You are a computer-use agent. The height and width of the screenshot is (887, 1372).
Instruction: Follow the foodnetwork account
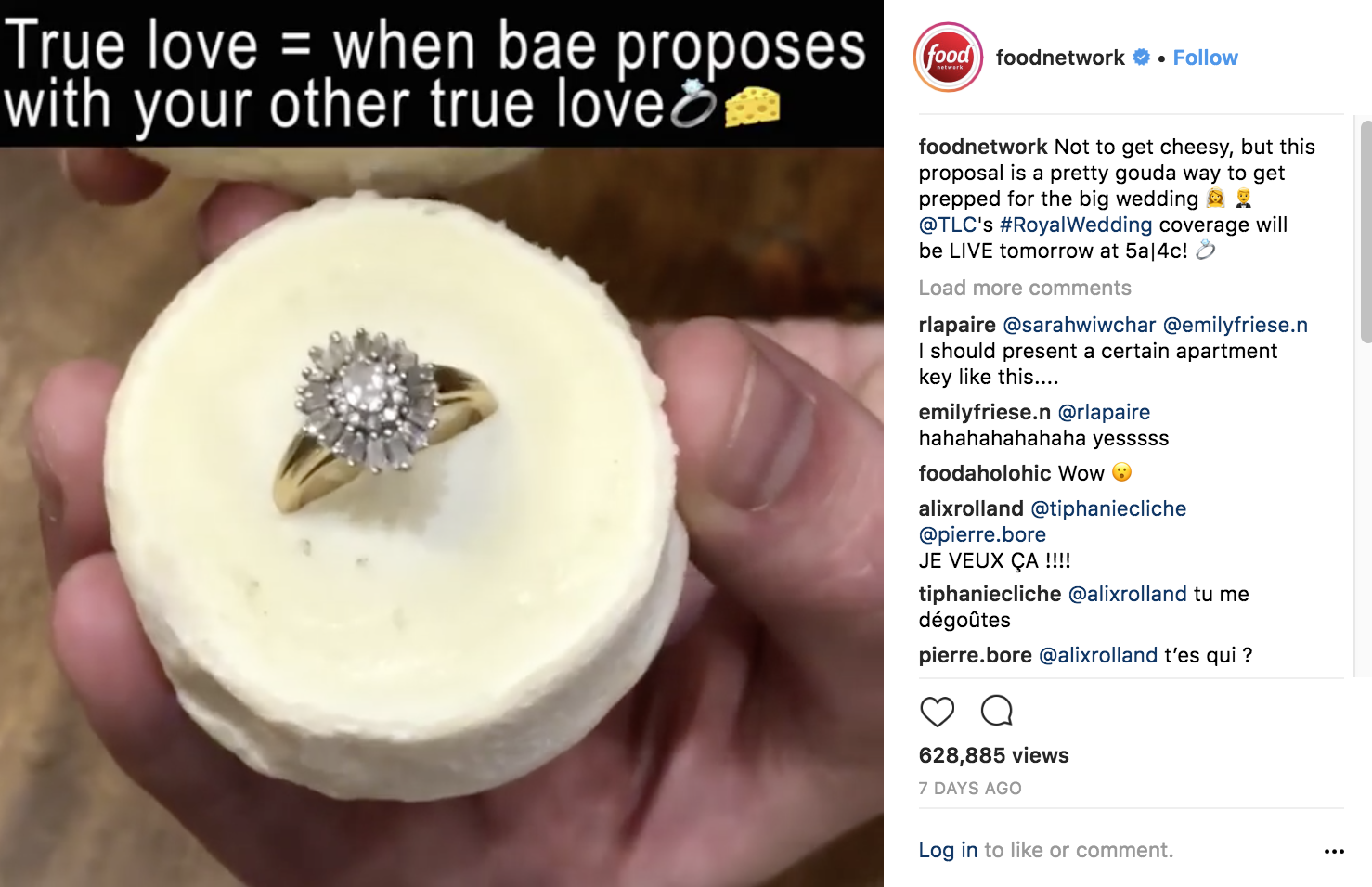(x=1205, y=58)
